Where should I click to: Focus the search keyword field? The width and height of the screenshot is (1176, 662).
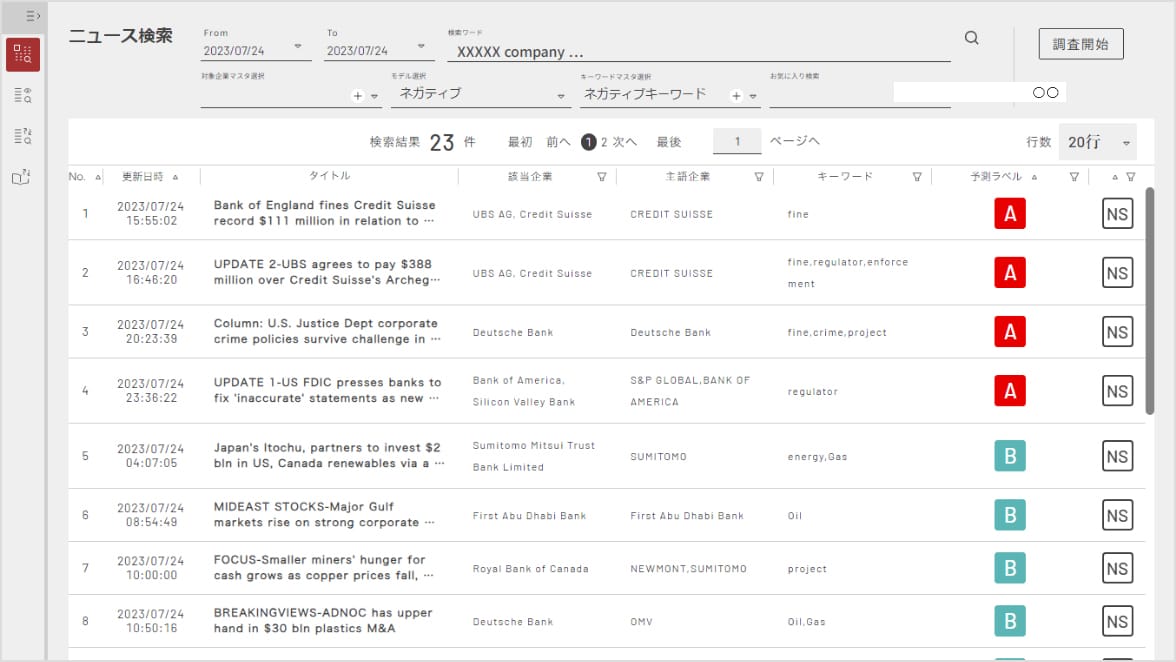[699, 52]
